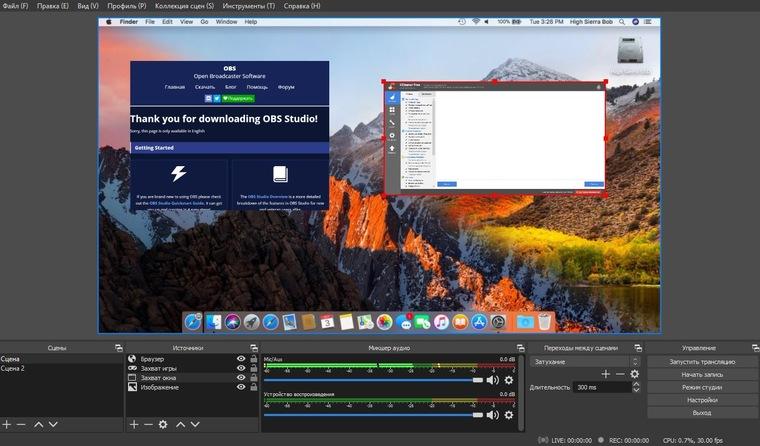Click the Trash icon in the dock preview
760x446 pixels.
[544, 322]
